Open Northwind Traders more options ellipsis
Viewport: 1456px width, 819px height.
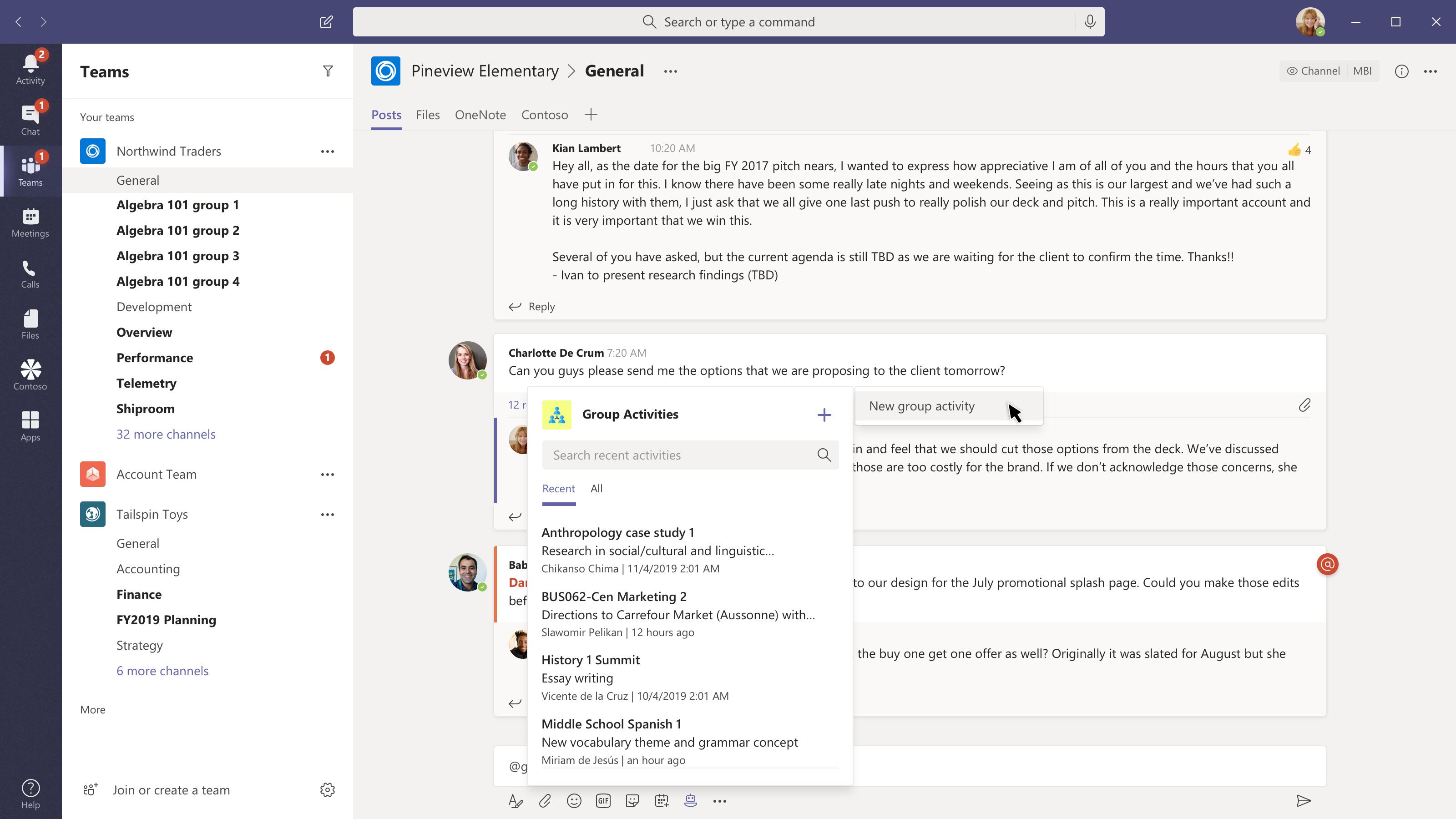pyautogui.click(x=328, y=152)
